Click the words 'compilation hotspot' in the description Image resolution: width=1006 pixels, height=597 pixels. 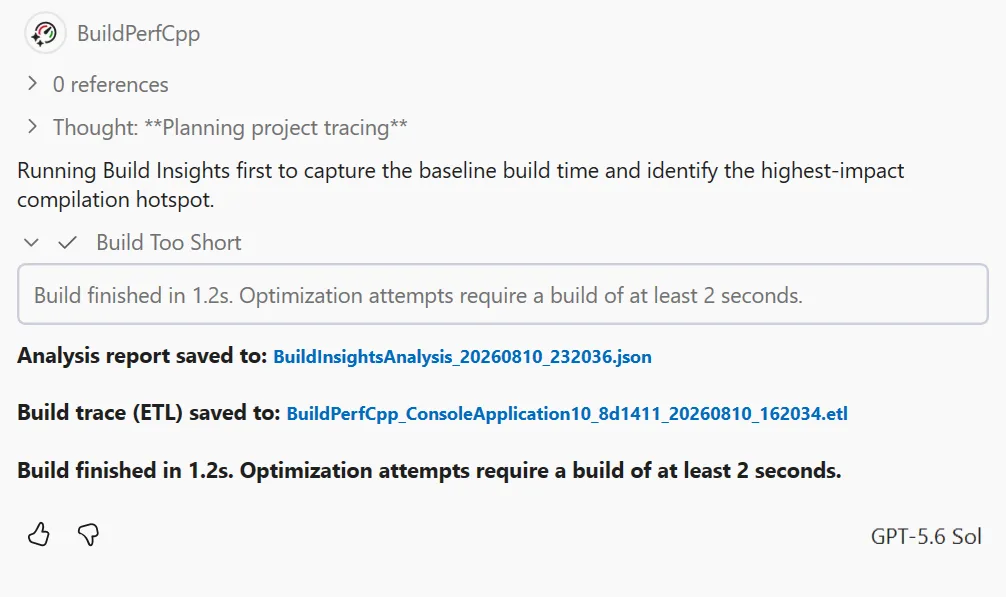(115, 200)
